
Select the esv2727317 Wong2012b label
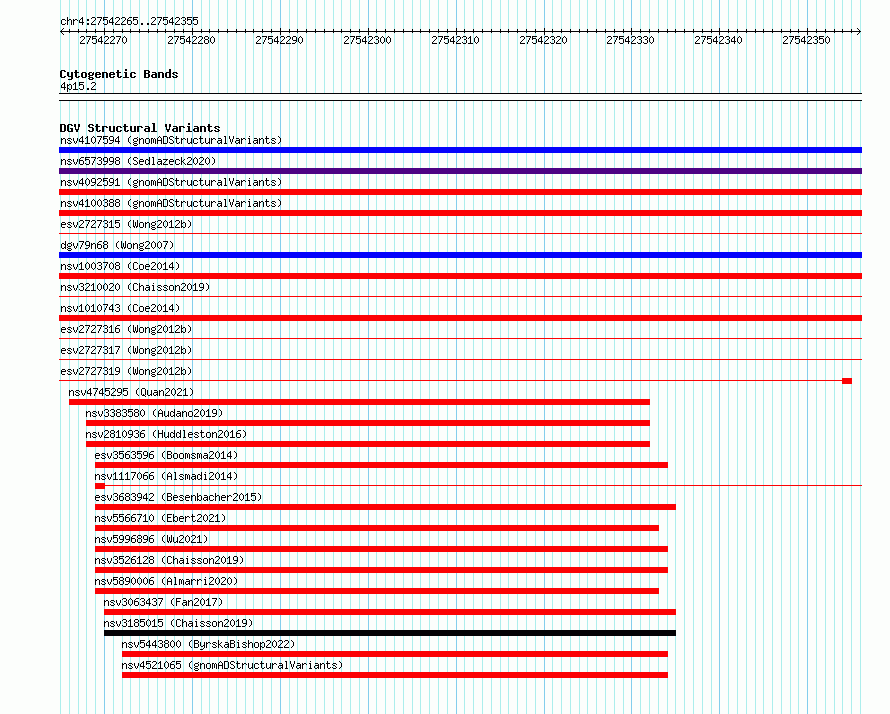[126, 350]
